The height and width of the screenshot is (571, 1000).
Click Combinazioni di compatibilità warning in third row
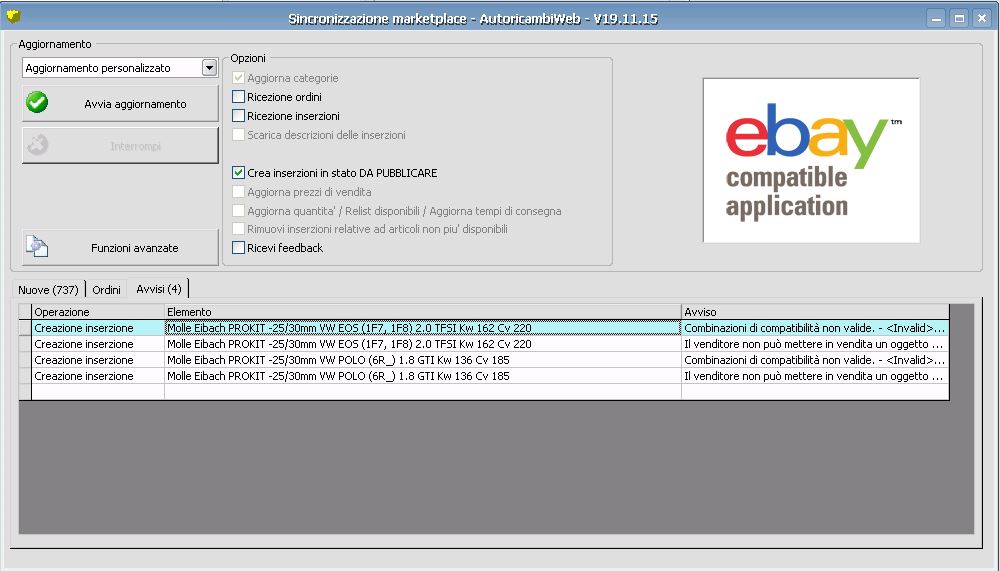coord(815,360)
